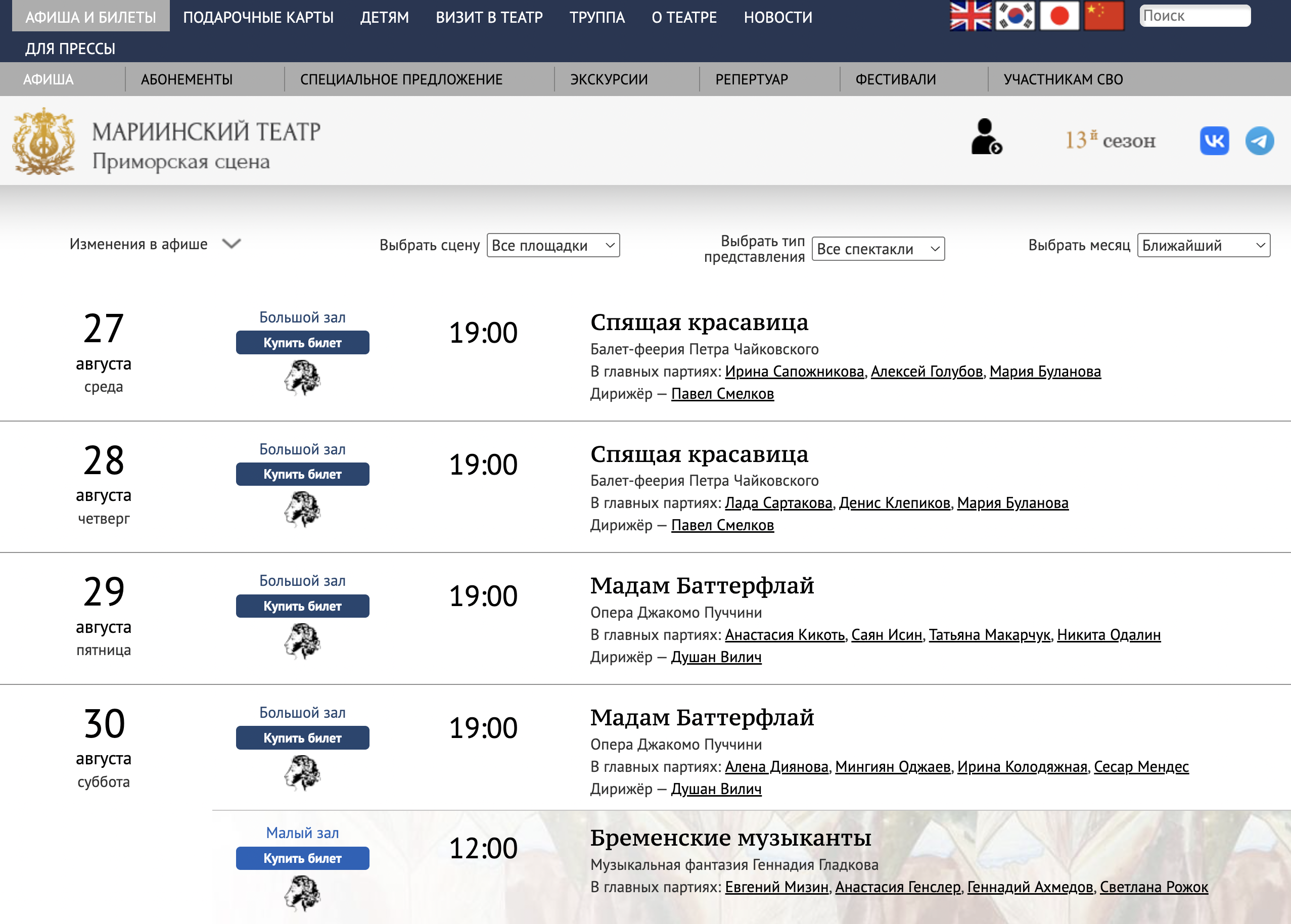Select УЧАСТНИКАМ СВО submenu tab
The image size is (1291, 924).
pyautogui.click(x=1064, y=79)
